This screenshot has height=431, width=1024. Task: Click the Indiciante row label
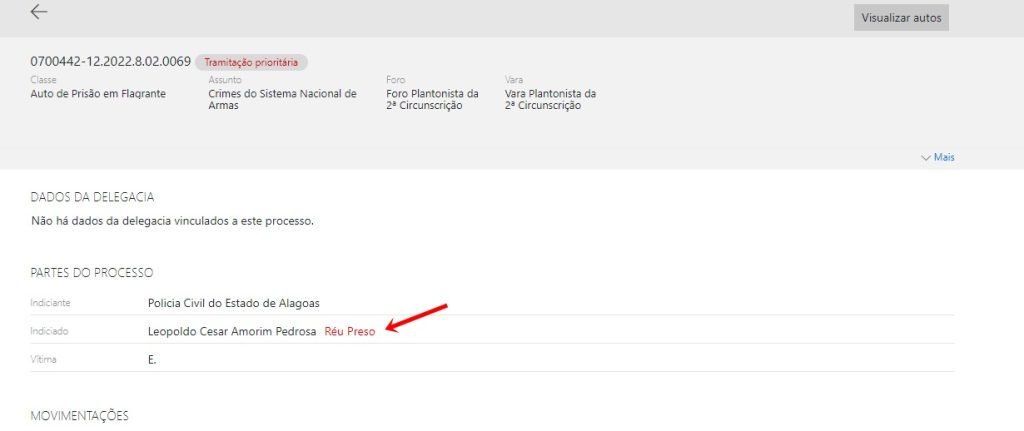51,302
